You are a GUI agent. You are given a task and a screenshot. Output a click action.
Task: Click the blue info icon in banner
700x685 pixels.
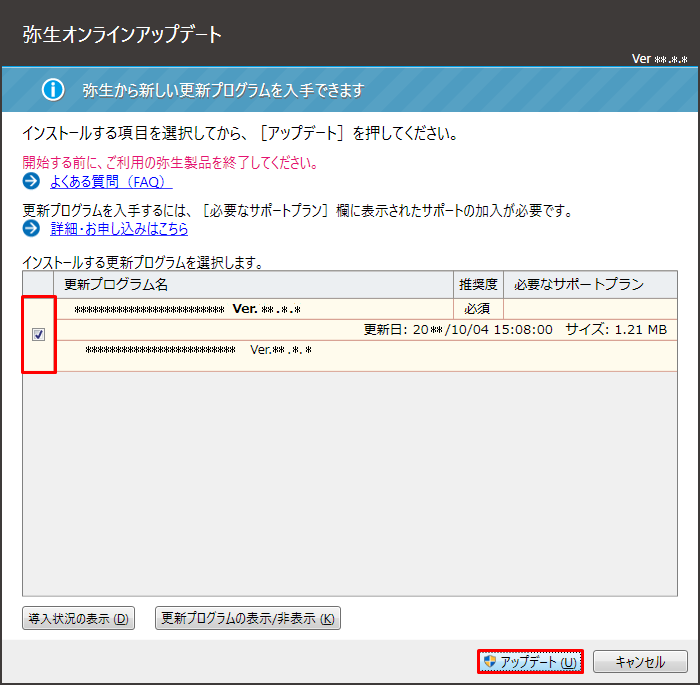click(53, 90)
